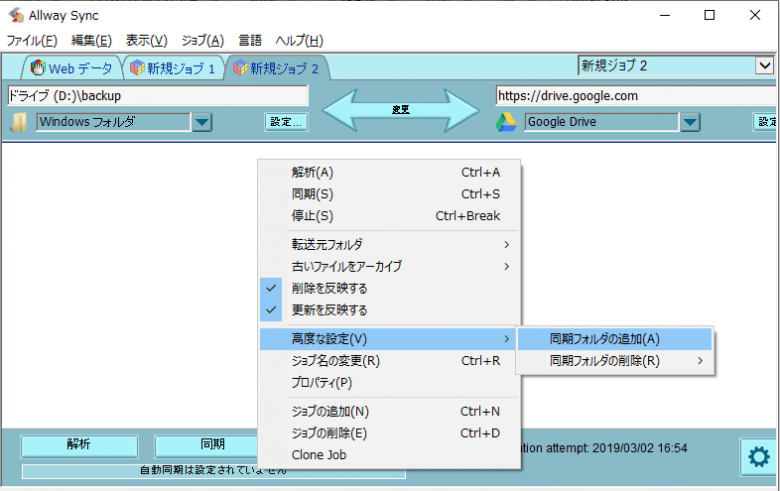Click the 解析 button at bottom

pyautogui.click(x=79, y=445)
